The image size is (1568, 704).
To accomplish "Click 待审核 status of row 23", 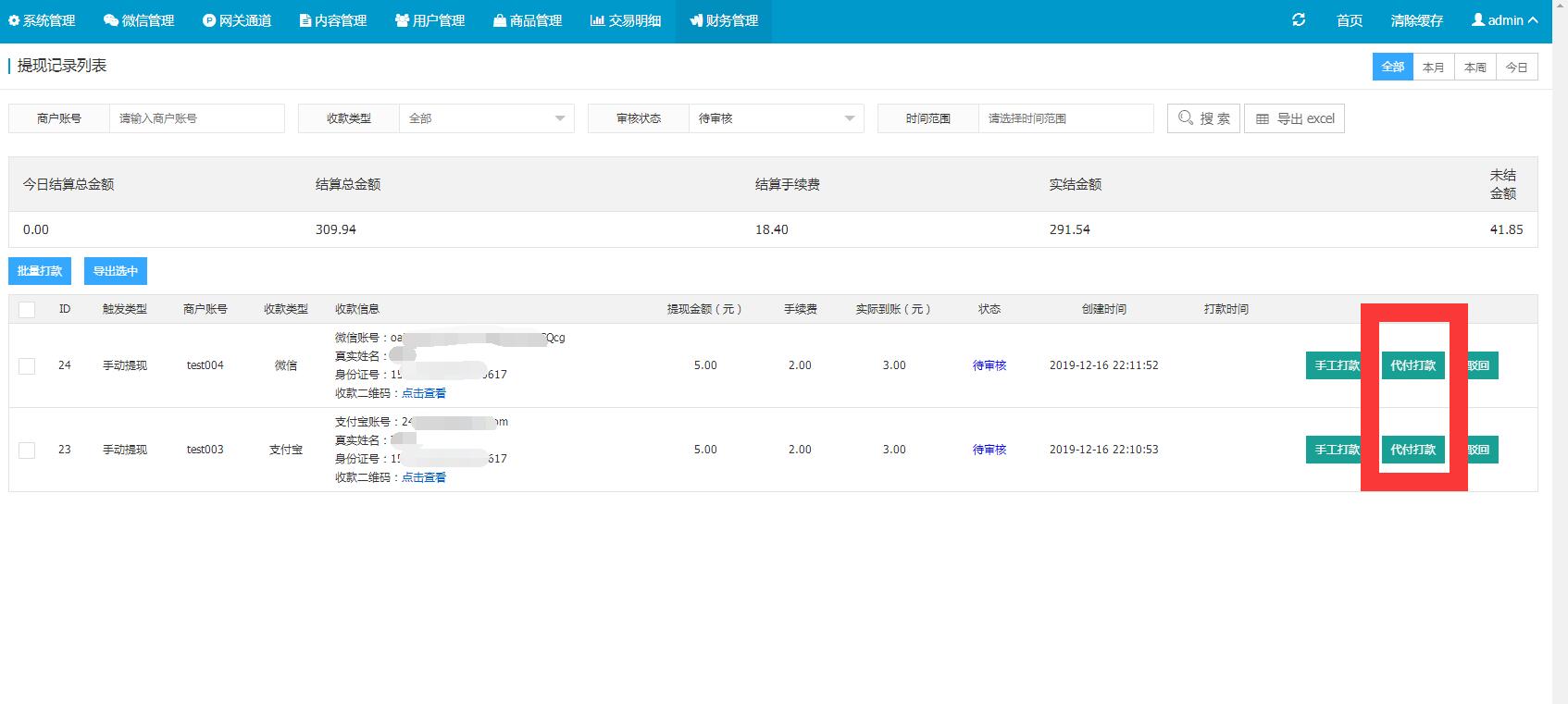I will pos(989,450).
